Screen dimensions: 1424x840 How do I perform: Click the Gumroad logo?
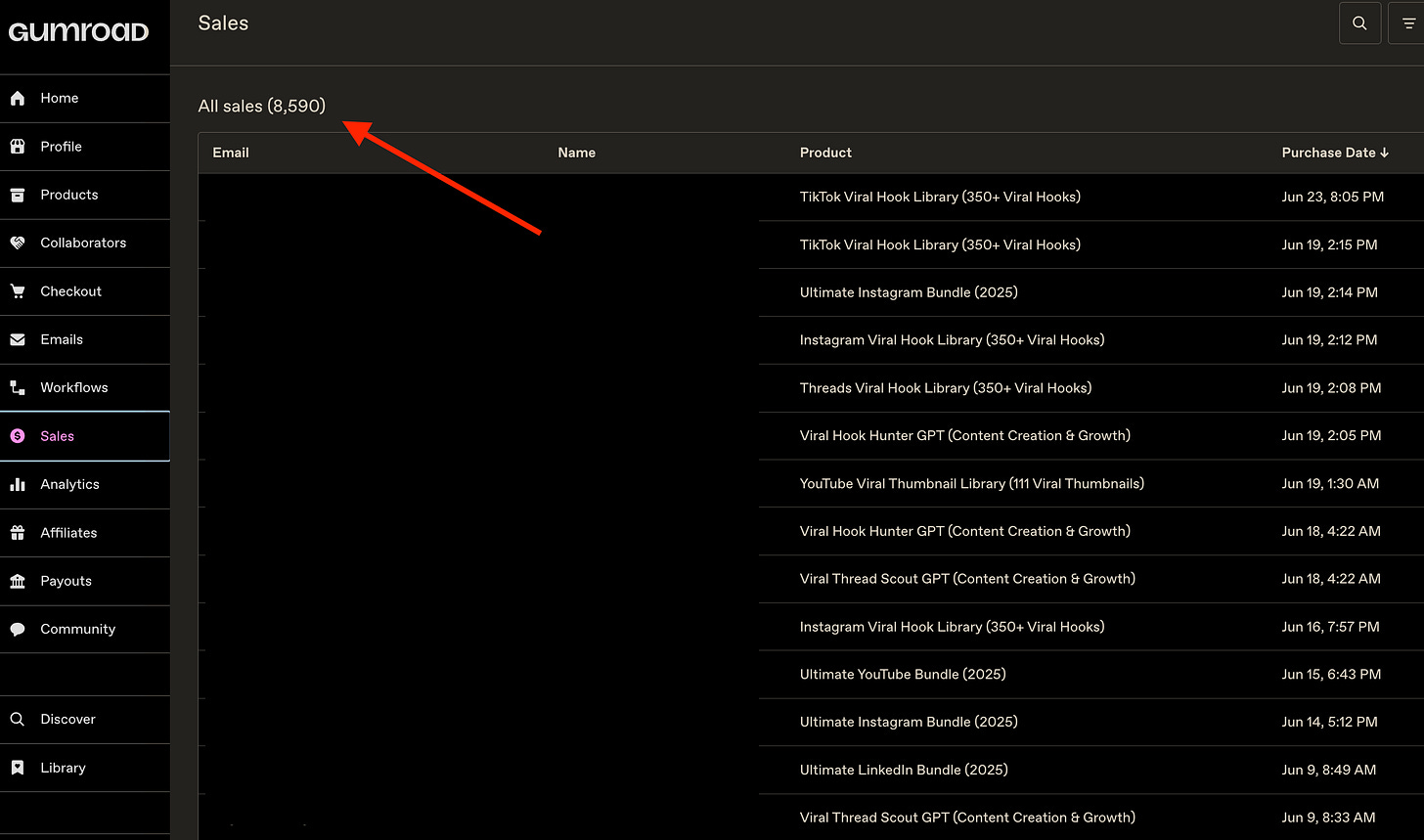click(x=78, y=31)
